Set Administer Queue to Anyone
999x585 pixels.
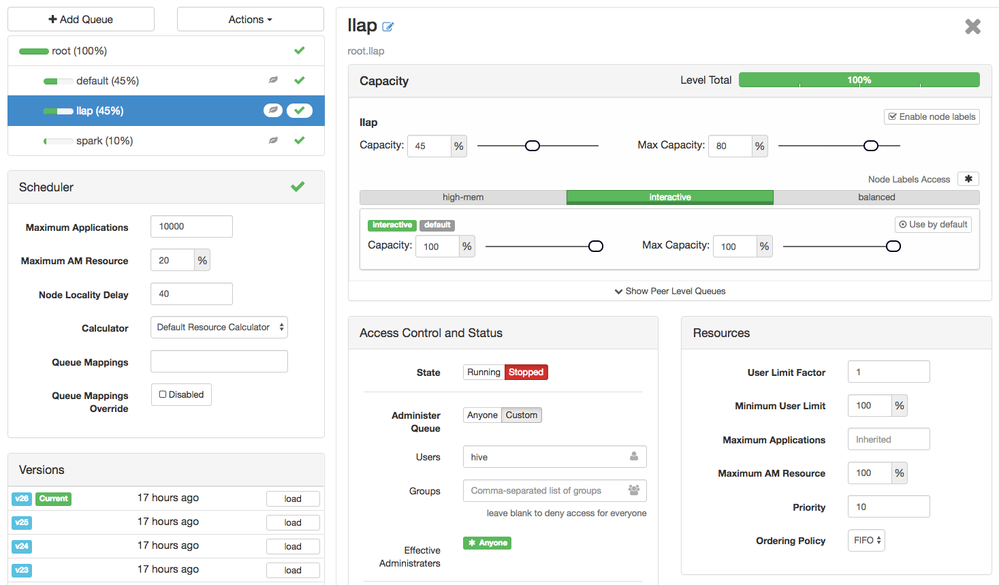click(x=482, y=415)
